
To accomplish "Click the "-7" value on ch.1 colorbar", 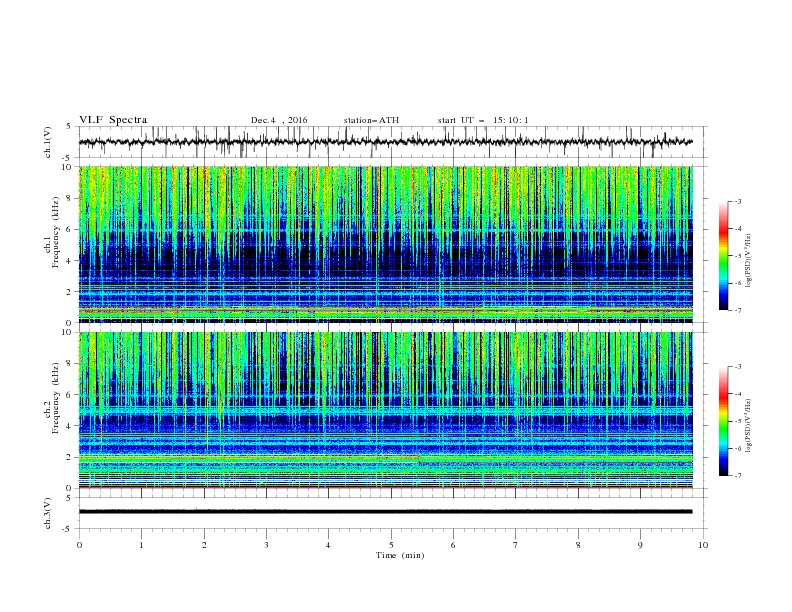I will 738,311.
